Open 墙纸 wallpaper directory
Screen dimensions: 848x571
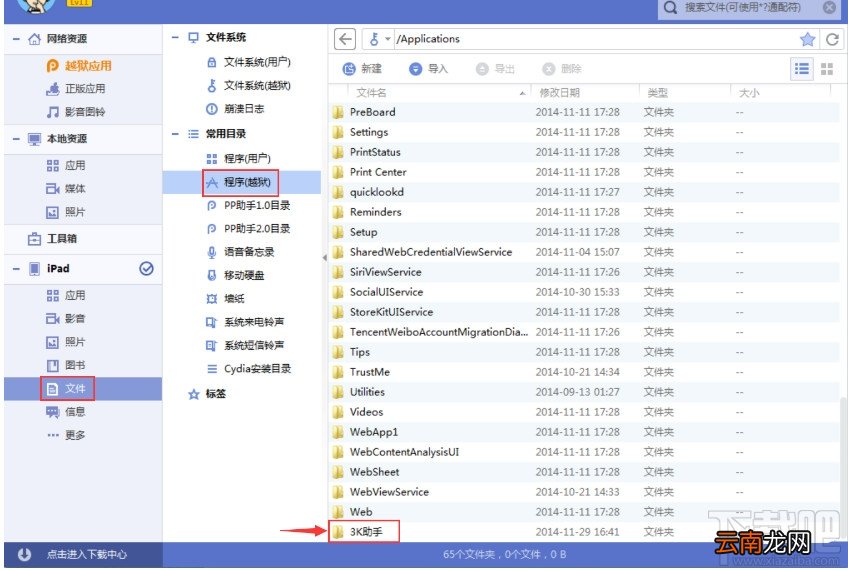pos(226,298)
